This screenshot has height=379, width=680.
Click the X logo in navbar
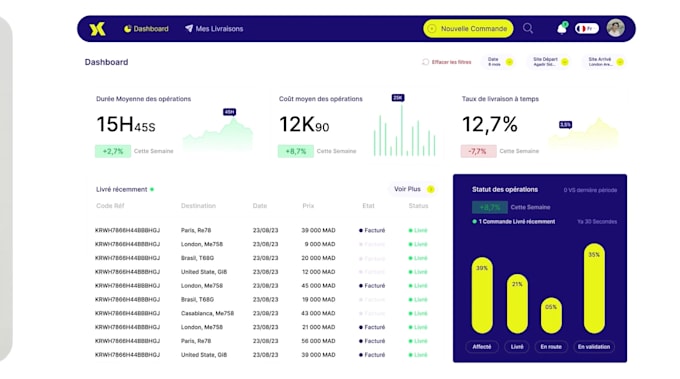click(x=98, y=29)
